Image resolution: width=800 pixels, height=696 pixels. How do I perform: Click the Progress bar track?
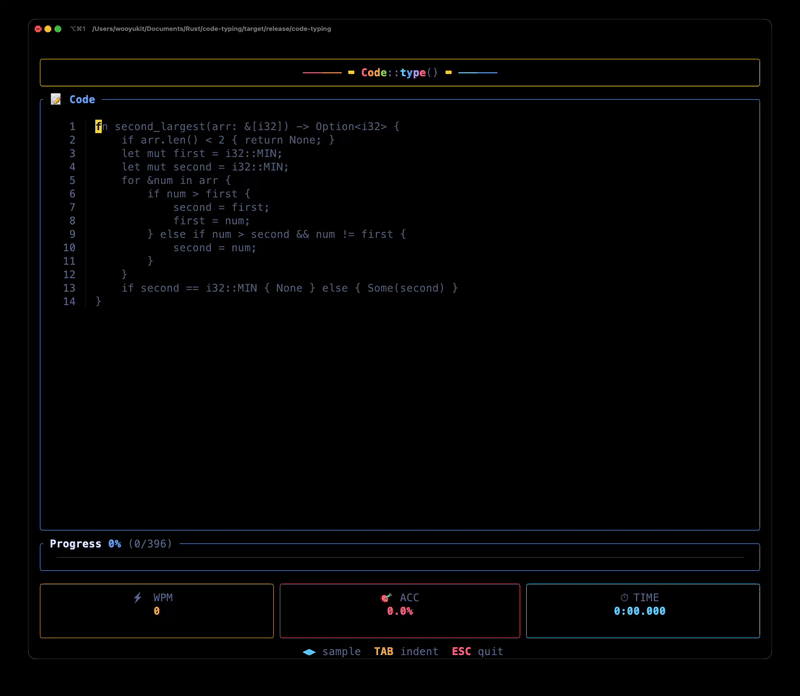pyautogui.click(x=400, y=558)
